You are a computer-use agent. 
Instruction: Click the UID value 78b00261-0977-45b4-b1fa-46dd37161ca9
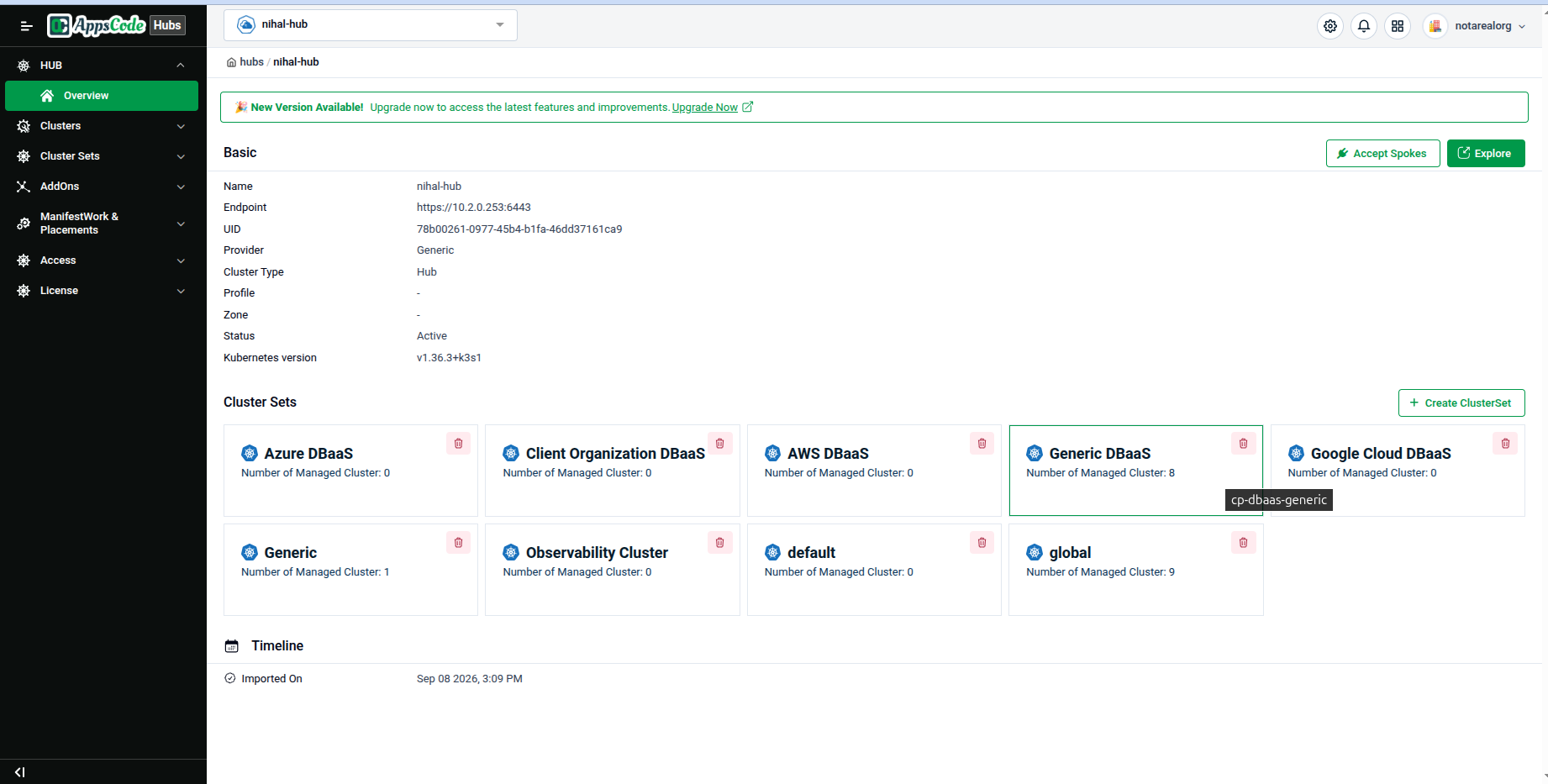pos(519,229)
